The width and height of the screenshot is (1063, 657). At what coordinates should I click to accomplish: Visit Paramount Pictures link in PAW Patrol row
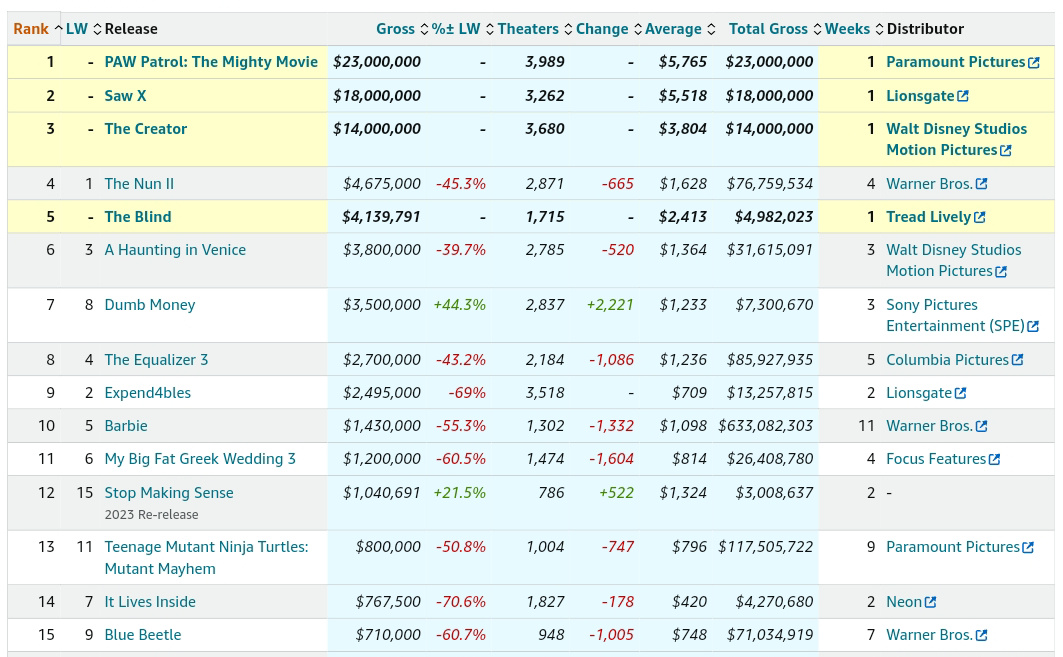click(955, 62)
